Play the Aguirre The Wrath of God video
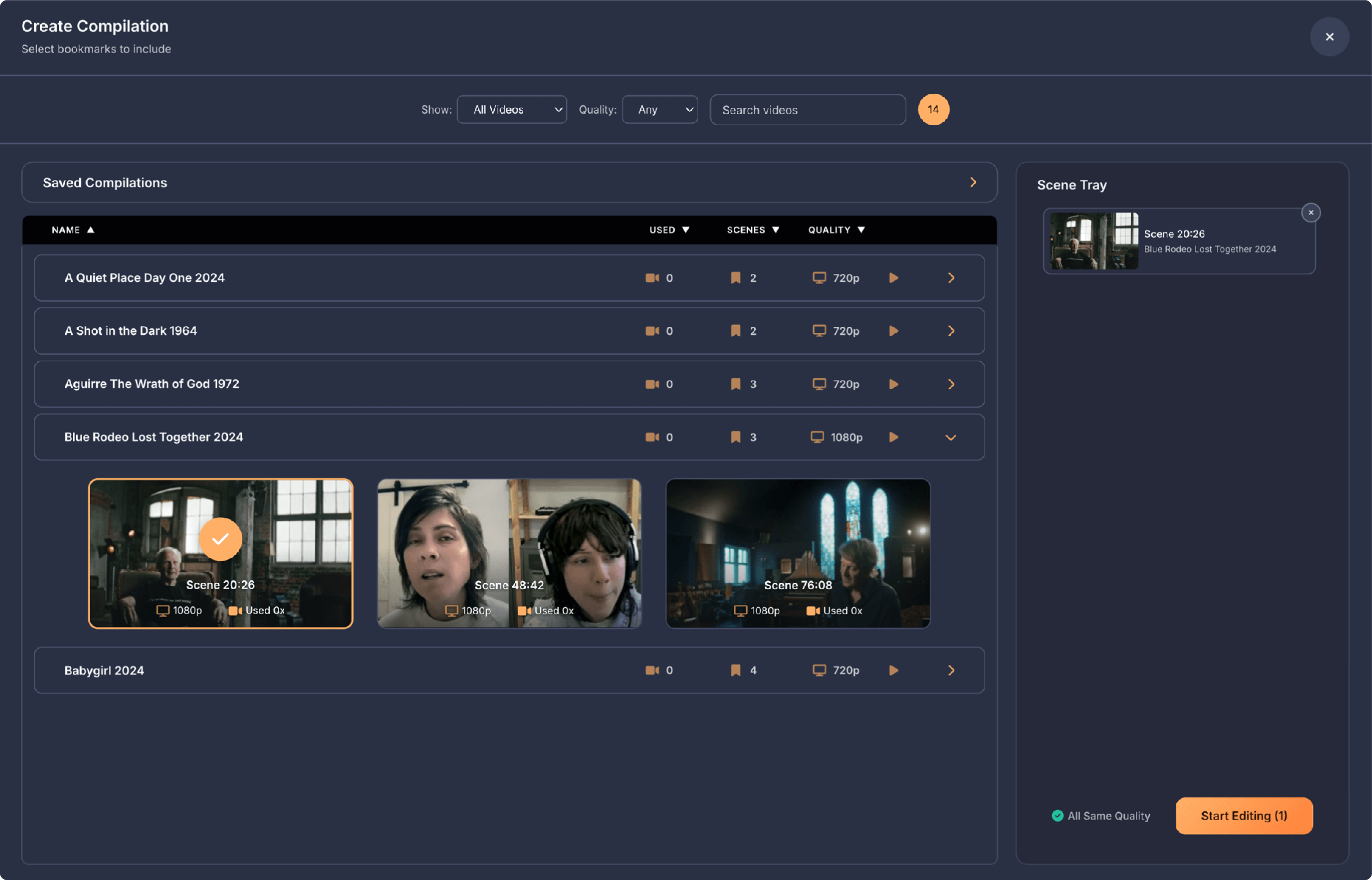 [x=894, y=384]
